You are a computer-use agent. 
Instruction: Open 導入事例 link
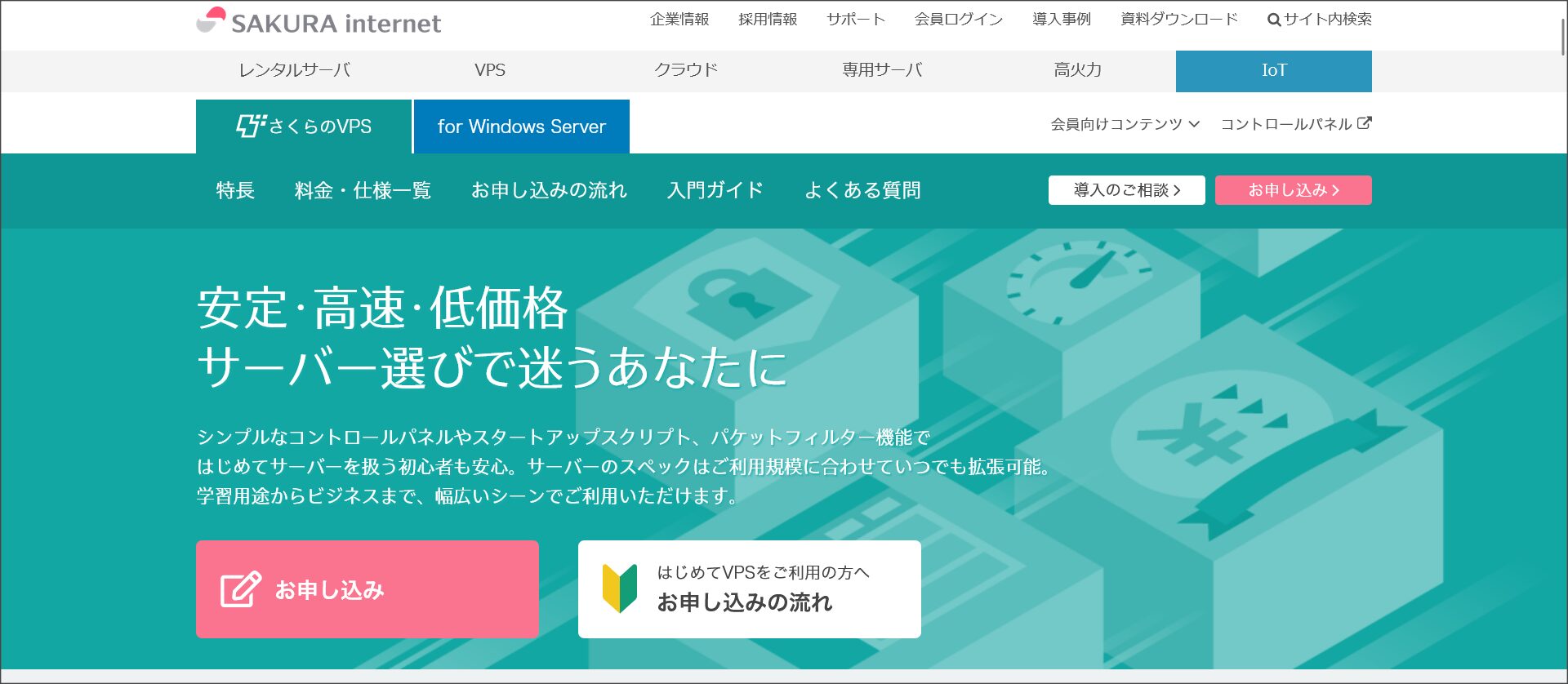tap(1062, 19)
